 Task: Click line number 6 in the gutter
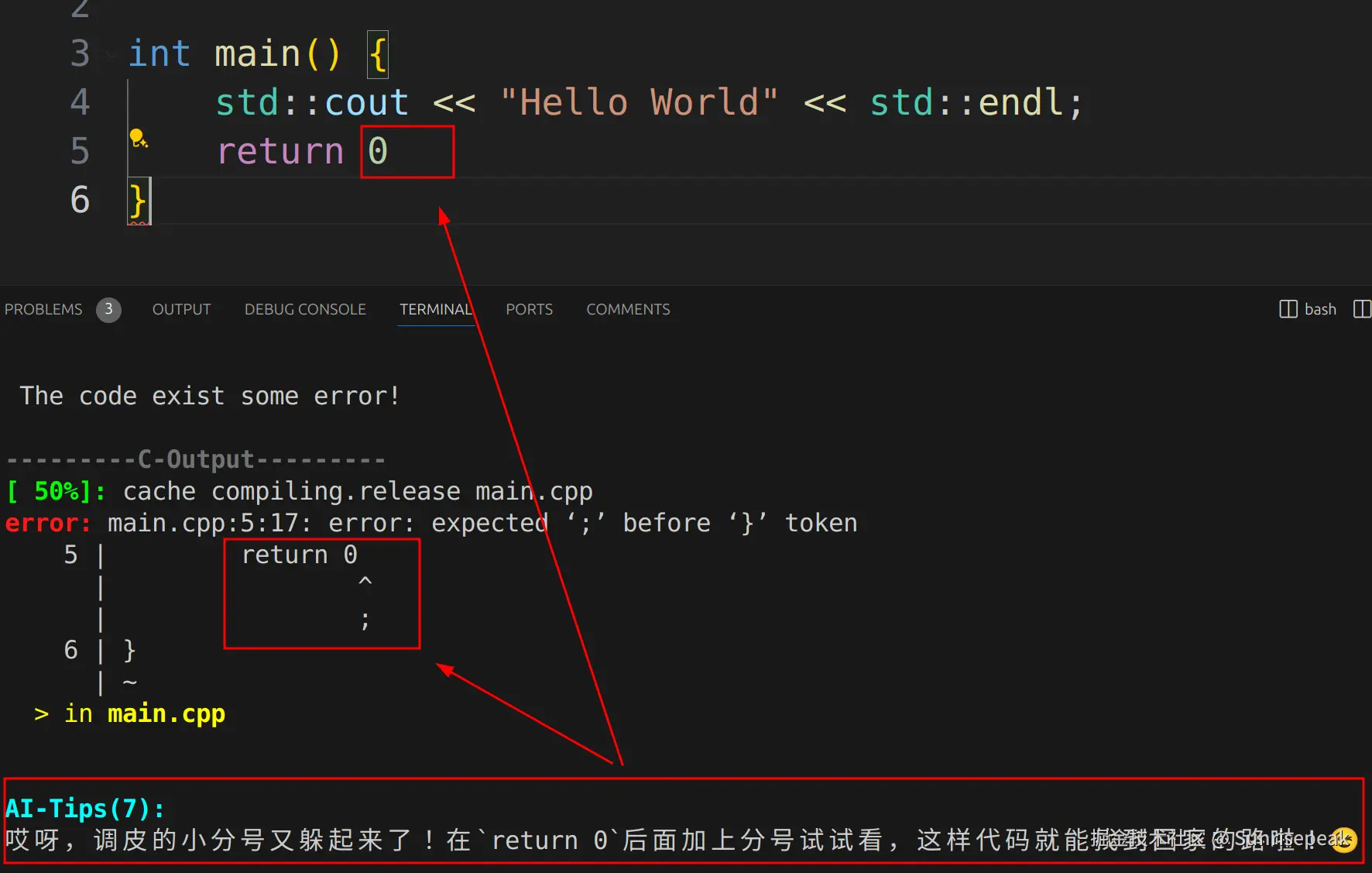pos(80,200)
